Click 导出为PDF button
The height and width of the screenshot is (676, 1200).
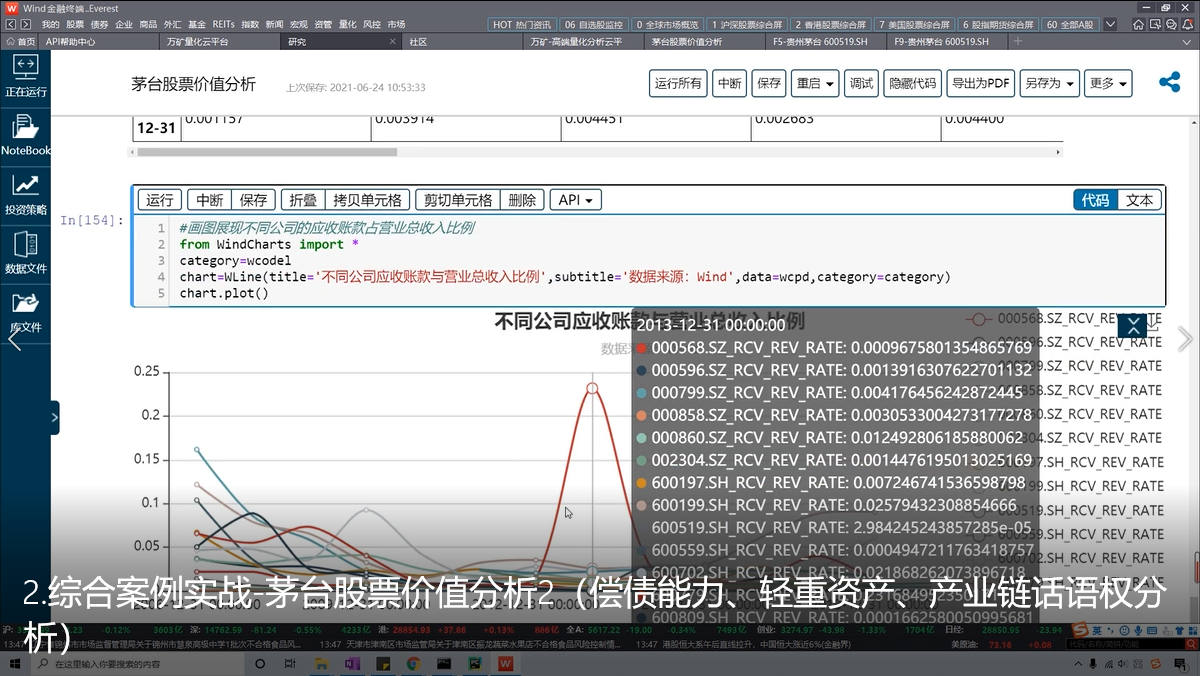[981, 84]
